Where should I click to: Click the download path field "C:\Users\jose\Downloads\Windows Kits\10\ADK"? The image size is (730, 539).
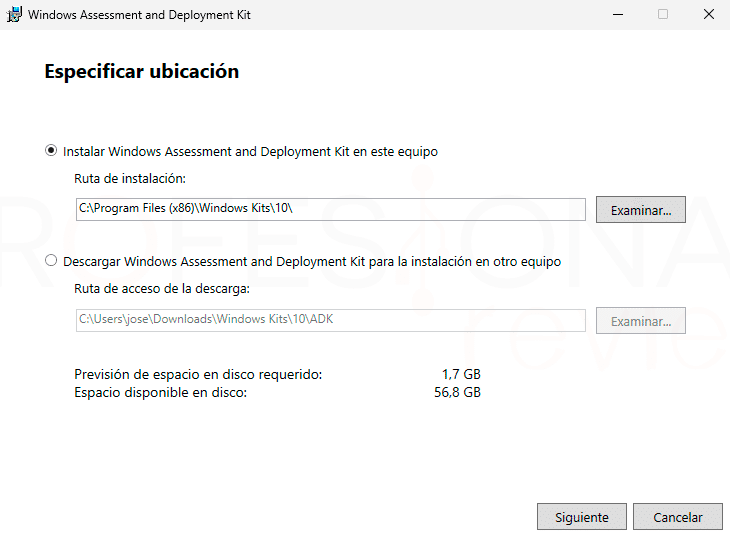click(331, 320)
